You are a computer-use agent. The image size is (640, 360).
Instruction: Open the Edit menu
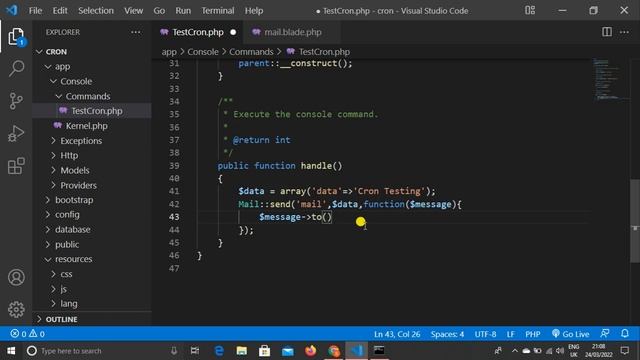[60, 11]
